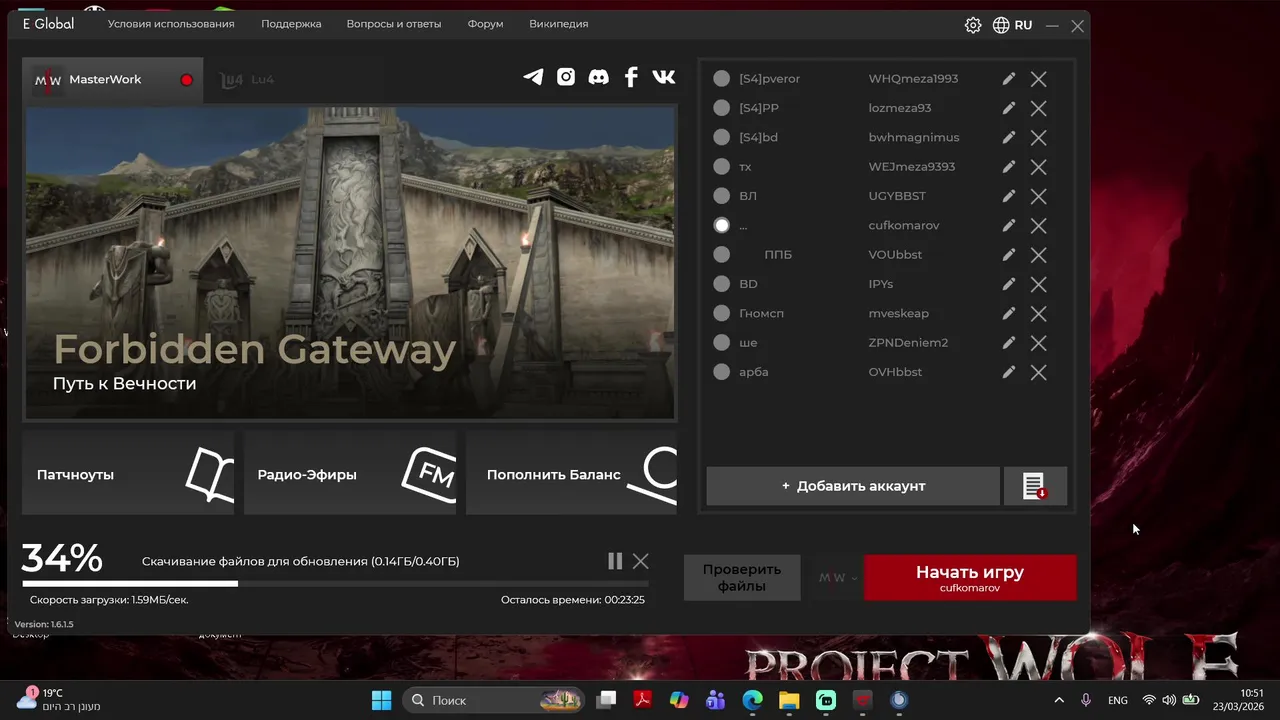1280x720 pixels.
Task: Click Добавить аккаунт button
Action: (x=853, y=486)
